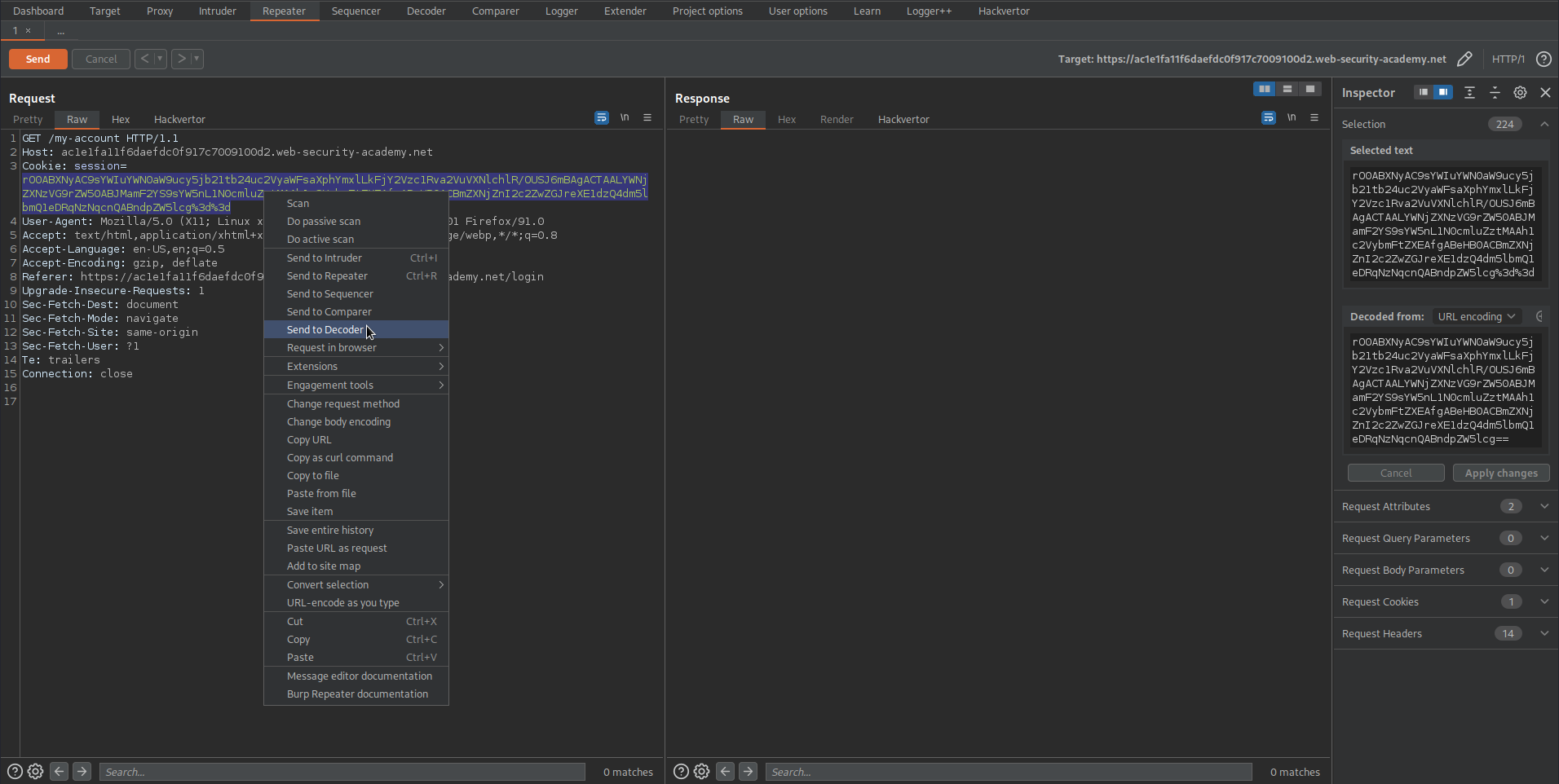1559x784 pixels.
Task: Open the Repeater help question mark icon
Action: click(1544, 59)
